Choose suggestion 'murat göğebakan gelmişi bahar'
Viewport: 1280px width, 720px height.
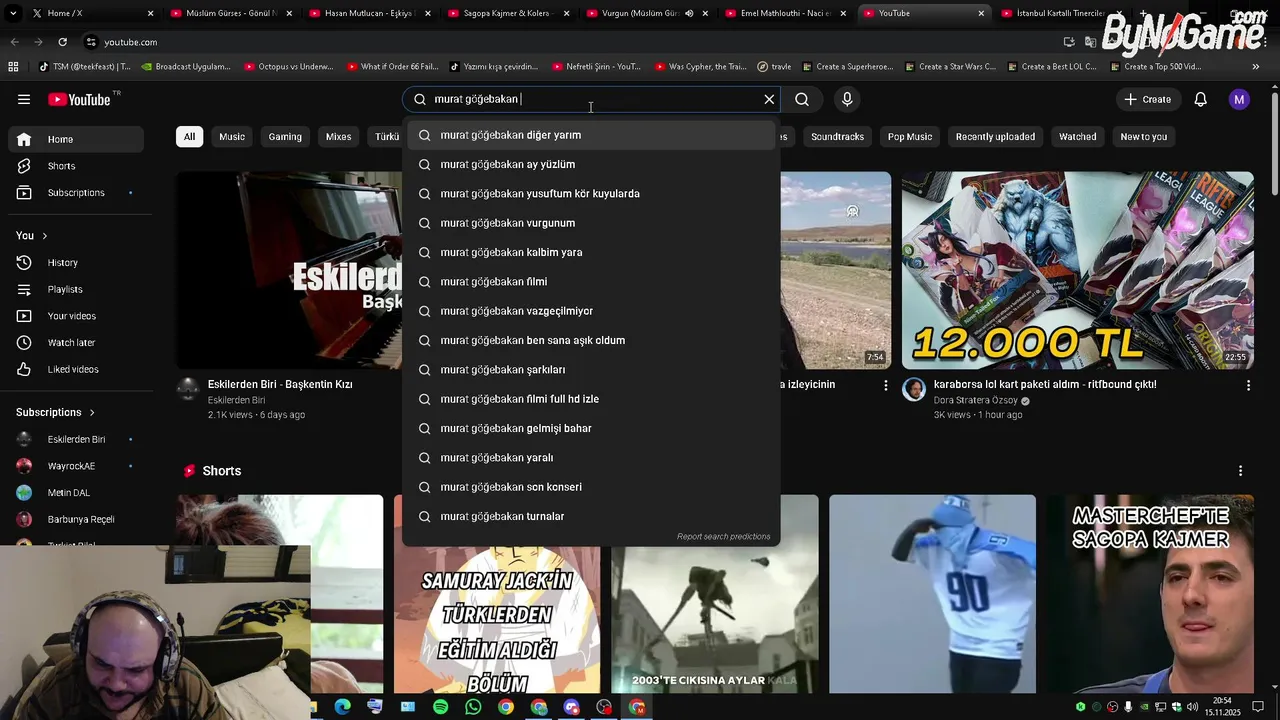coord(591,428)
